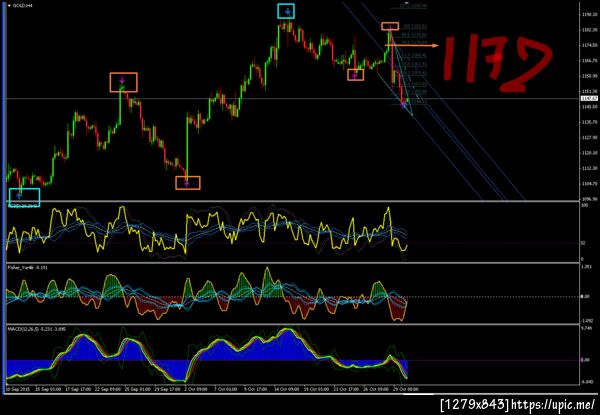Click the 5.749 scale value in MACD subwindow
The height and width of the screenshot is (415, 600).
click(x=588, y=329)
